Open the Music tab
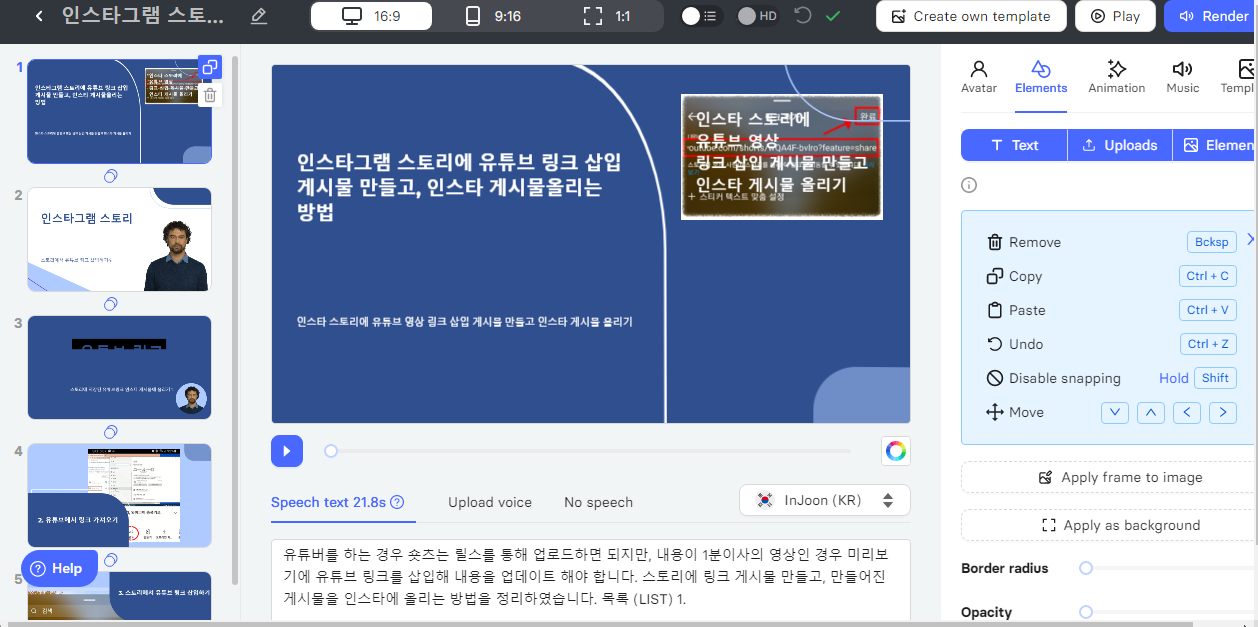The height and width of the screenshot is (627, 1258). [1183, 76]
